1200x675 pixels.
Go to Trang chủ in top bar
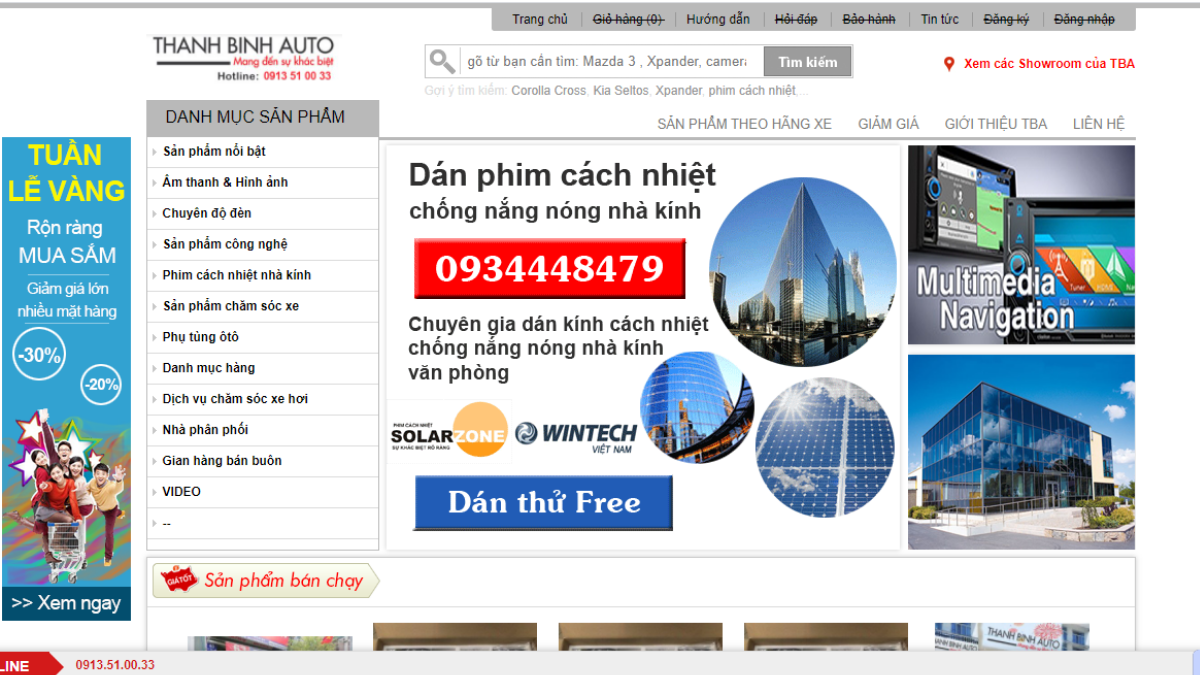tap(539, 19)
